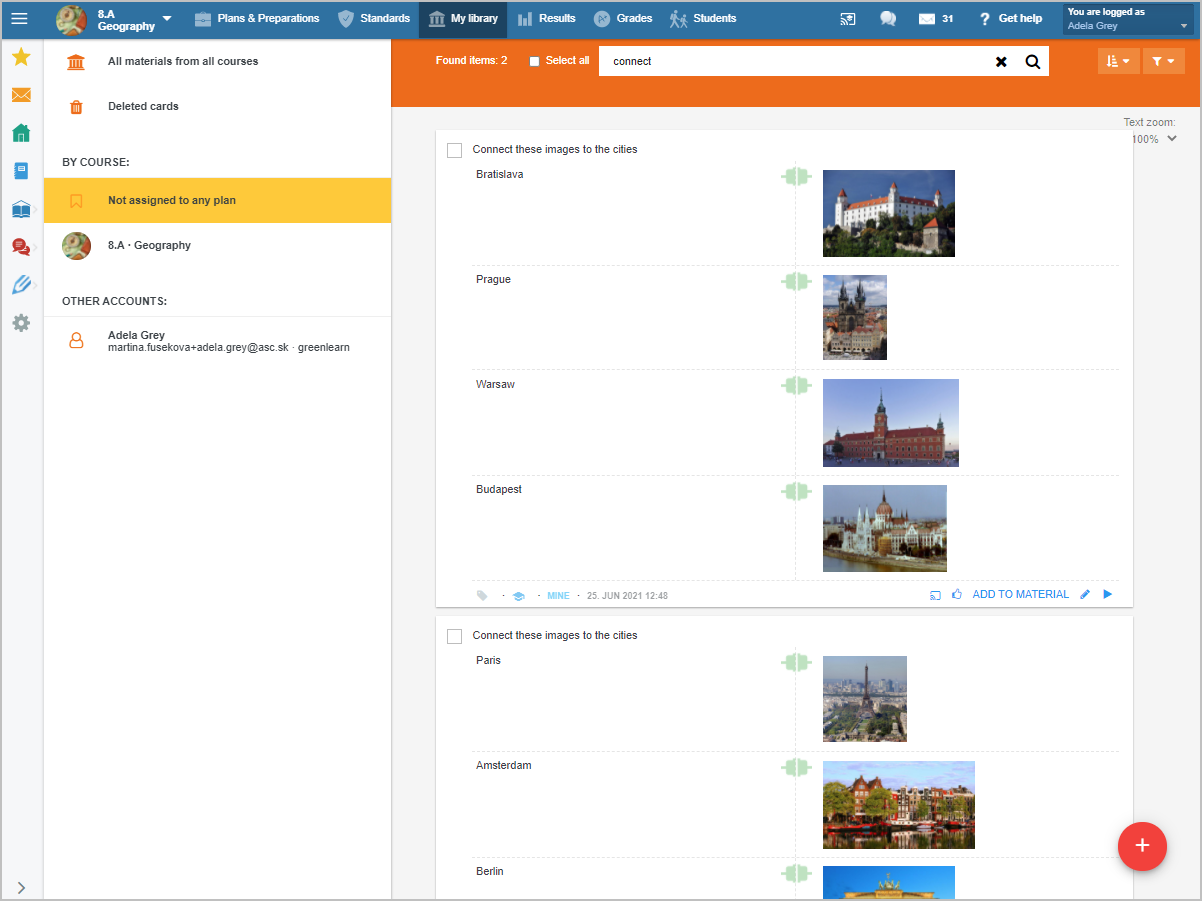This screenshot has width=1202, height=901.
Task: Click the connector plug icon next to Paris
Action: [x=796, y=662]
